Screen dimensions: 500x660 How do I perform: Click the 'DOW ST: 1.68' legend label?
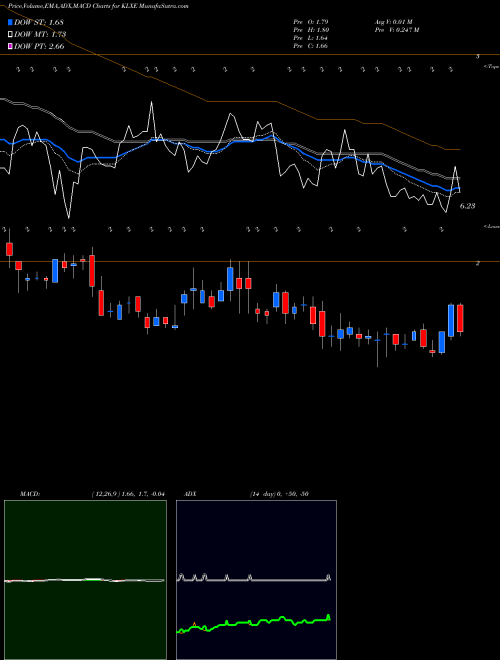click(x=39, y=22)
